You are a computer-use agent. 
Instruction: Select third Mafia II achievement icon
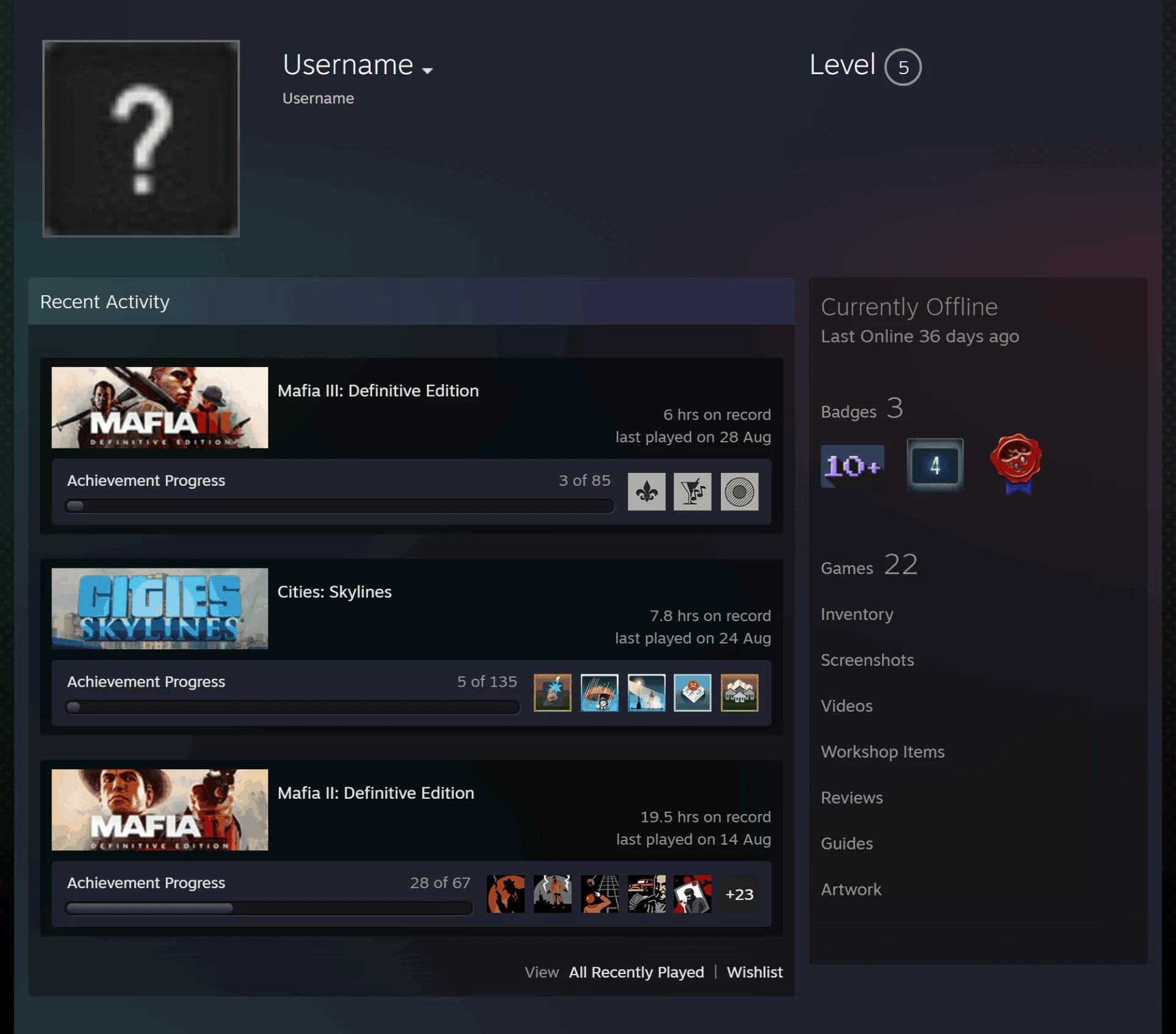[600, 894]
